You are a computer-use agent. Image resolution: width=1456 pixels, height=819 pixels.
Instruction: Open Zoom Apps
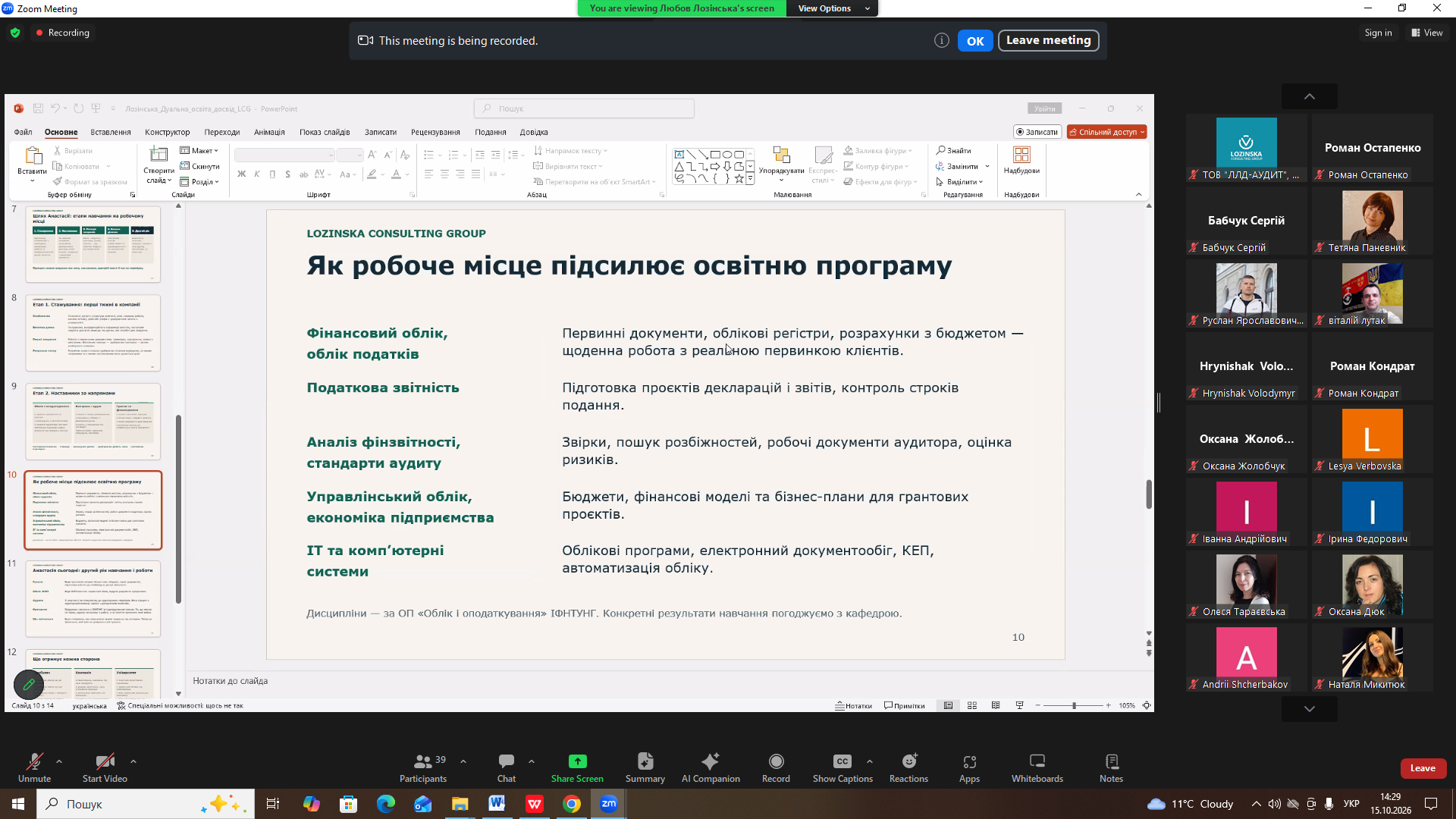click(x=969, y=767)
